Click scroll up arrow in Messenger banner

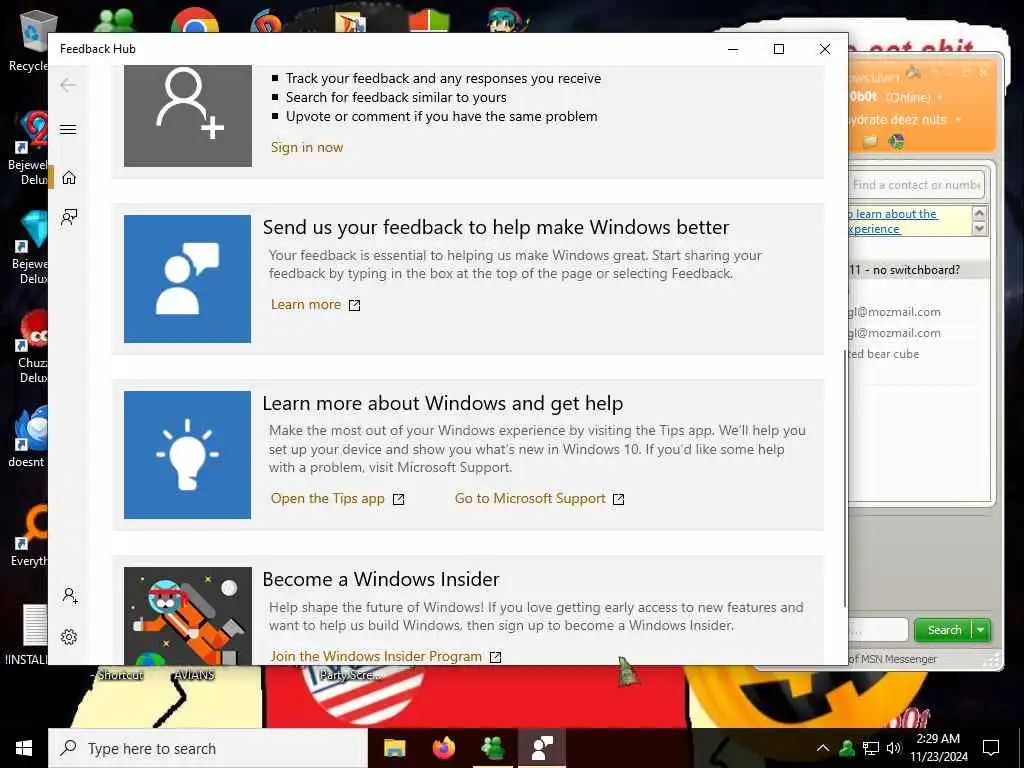click(979, 213)
